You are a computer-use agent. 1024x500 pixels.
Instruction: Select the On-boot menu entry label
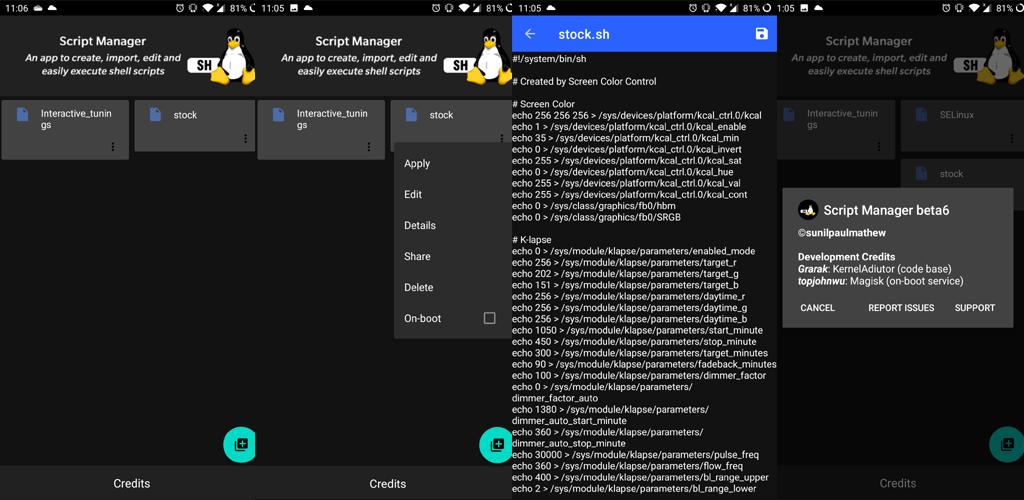tap(423, 319)
